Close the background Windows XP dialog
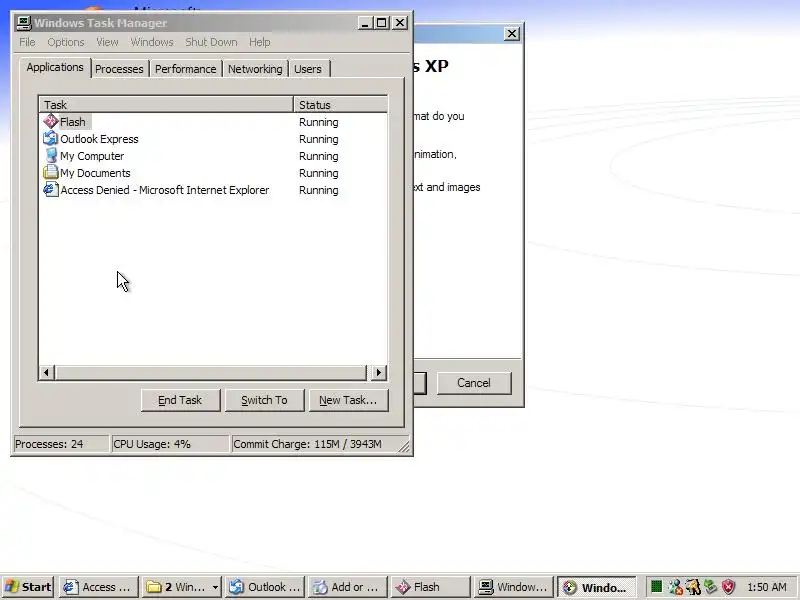 click(512, 34)
